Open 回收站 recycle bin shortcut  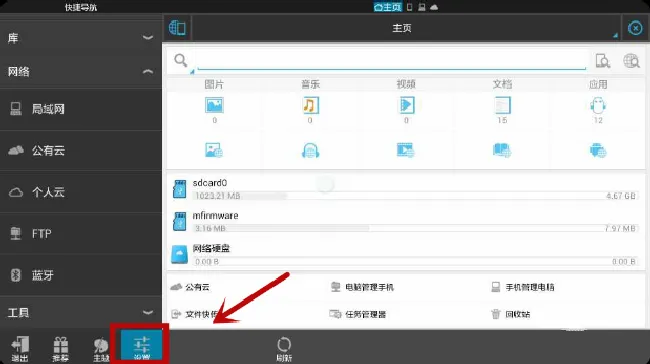(510, 314)
